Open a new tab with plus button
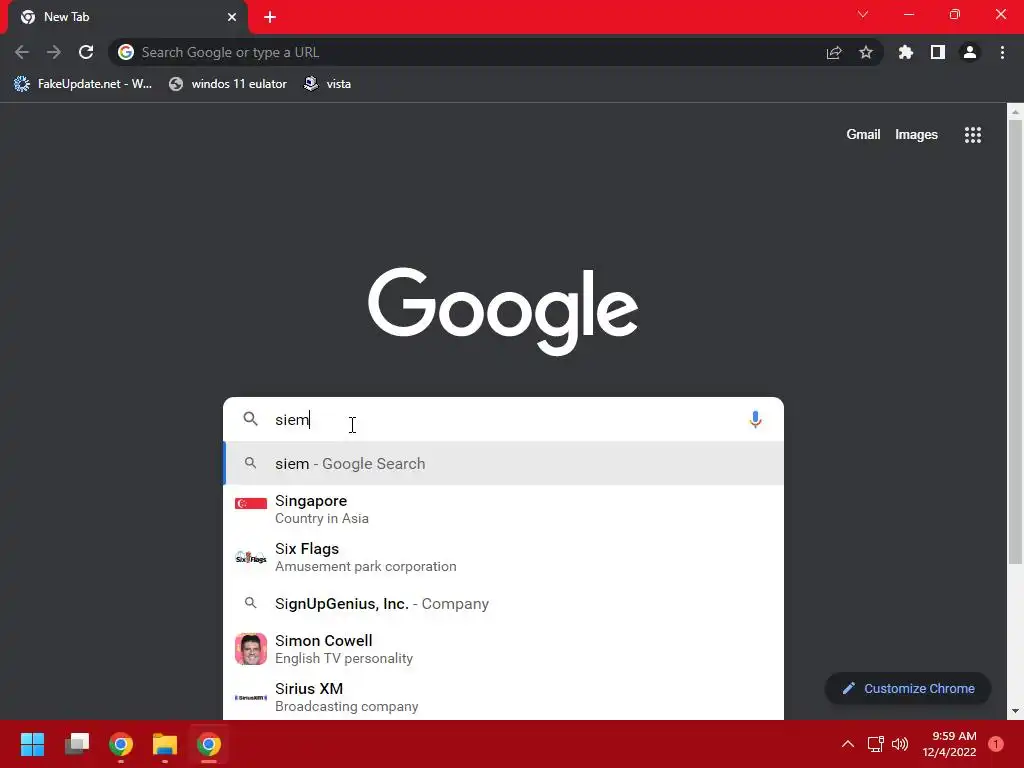This screenshot has width=1024, height=768. pos(270,17)
